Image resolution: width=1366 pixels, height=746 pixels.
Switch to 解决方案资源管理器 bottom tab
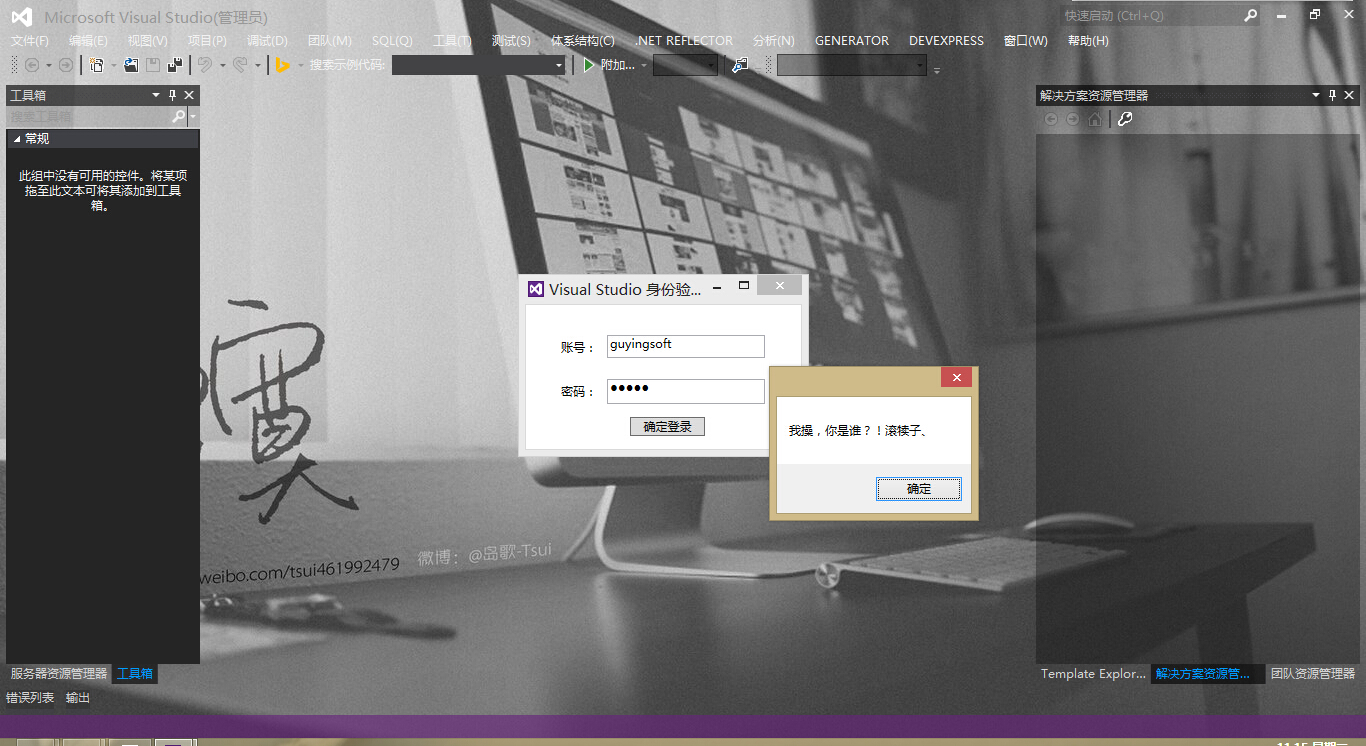click(1207, 674)
